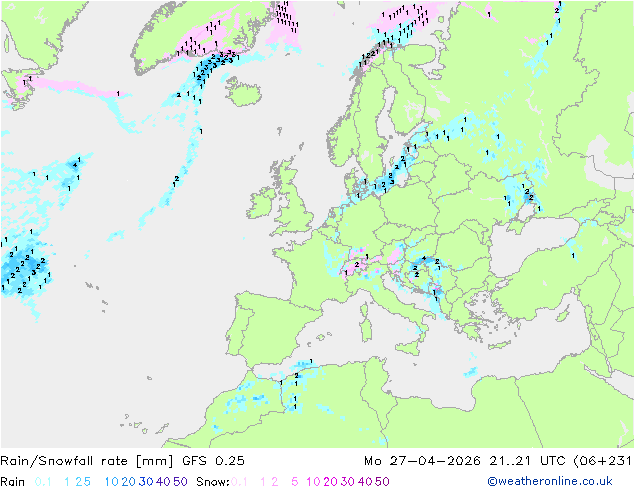
Task: Select the Snow 5 legend value
Action: click(295, 482)
